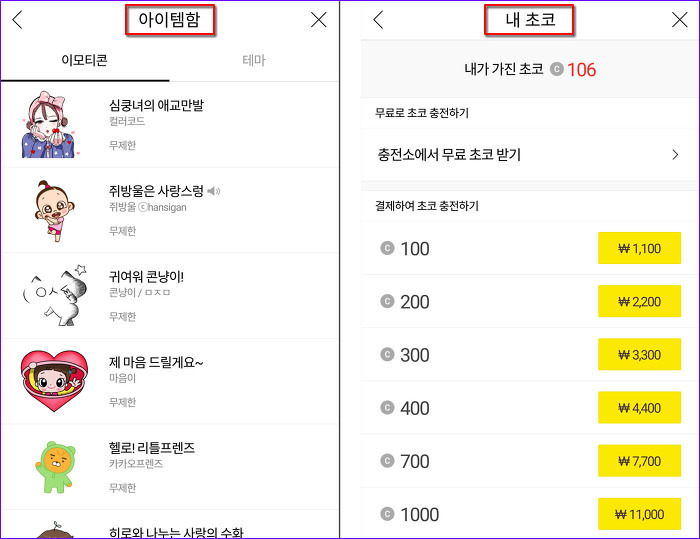This screenshot has width=700, height=539.
Task: Open the 심쿵녀의 애교만발 emoticon thumbnail
Action: tap(50, 125)
